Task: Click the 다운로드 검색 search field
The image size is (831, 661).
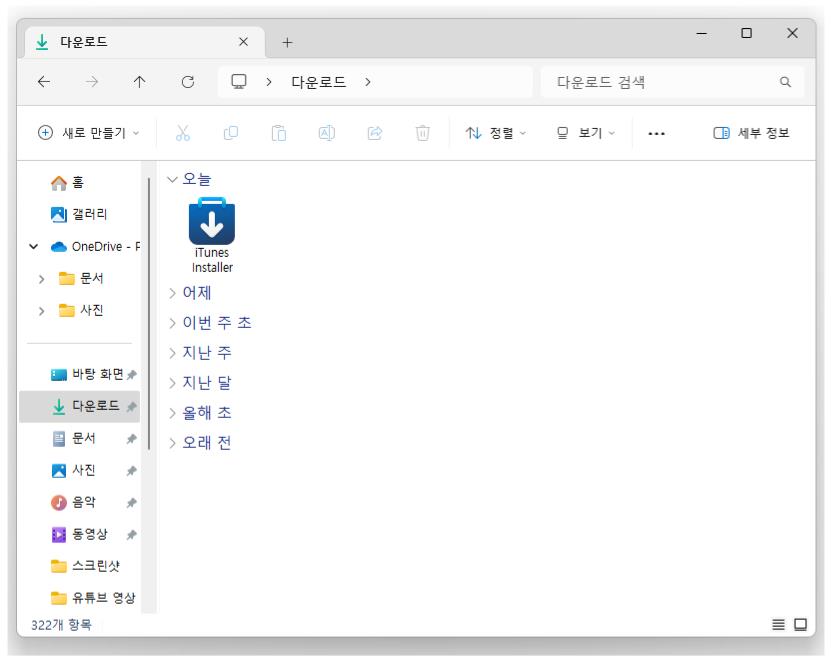Action: point(672,82)
